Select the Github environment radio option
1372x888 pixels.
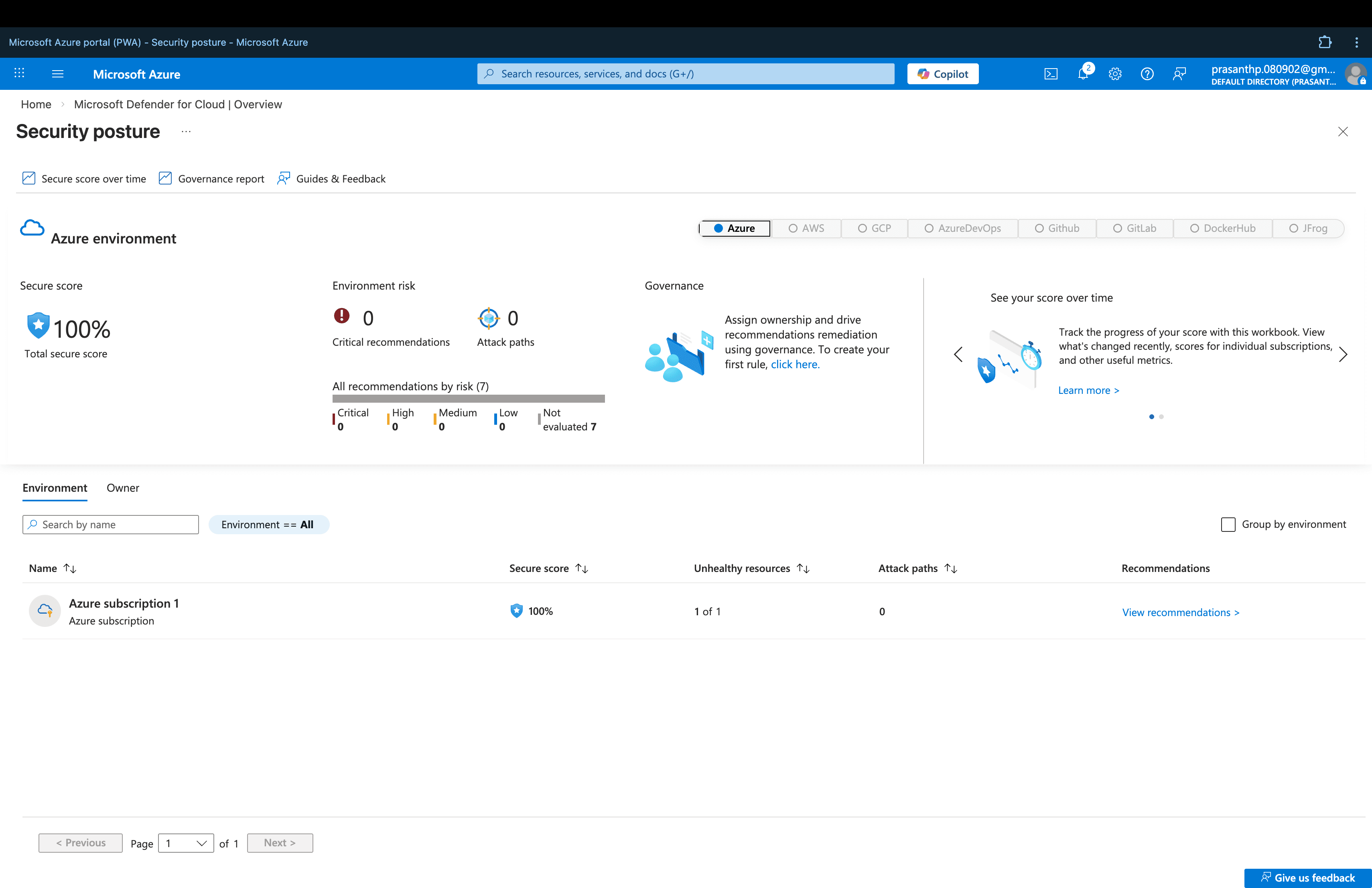point(1057,228)
